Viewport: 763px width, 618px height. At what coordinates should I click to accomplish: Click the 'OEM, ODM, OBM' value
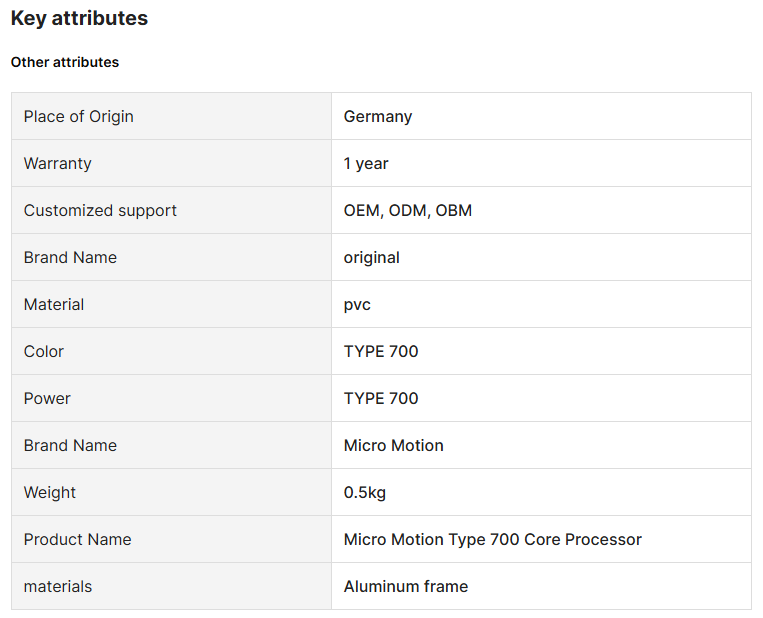tap(408, 210)
